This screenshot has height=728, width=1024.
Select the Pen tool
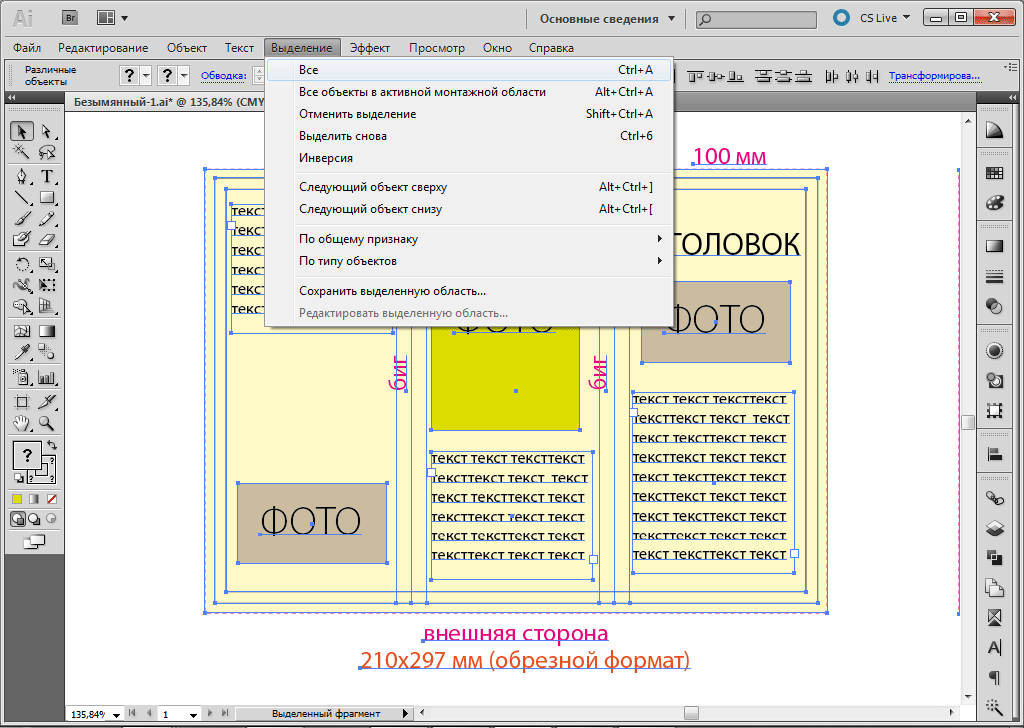21,176
